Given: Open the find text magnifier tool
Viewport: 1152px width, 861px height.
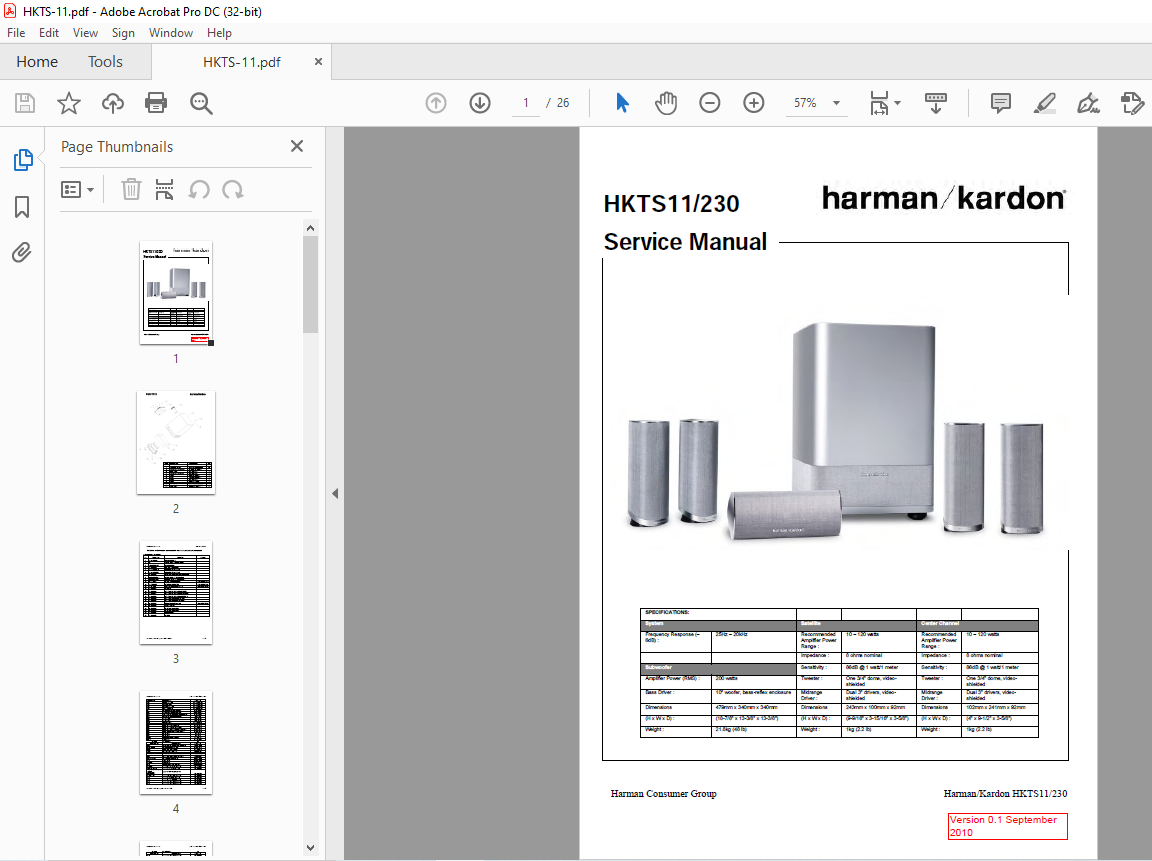Looking at the screenshot, I should tap(201, 103).
